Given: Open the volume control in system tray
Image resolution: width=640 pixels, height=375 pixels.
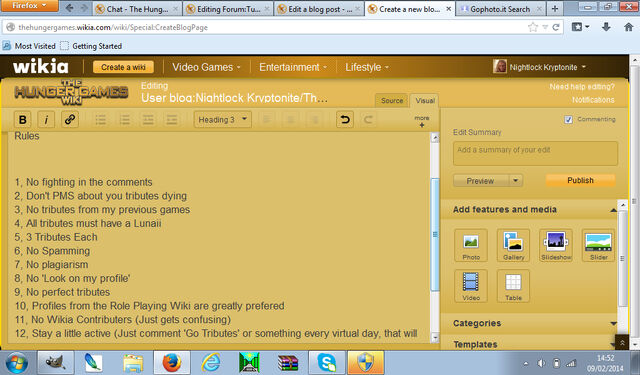Looking at the screenshot, I should pyautogui.click(x=541, y=363).
